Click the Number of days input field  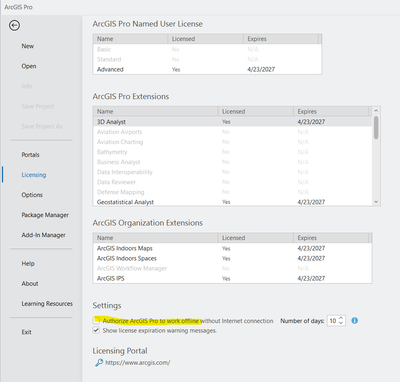coord(333,321)
